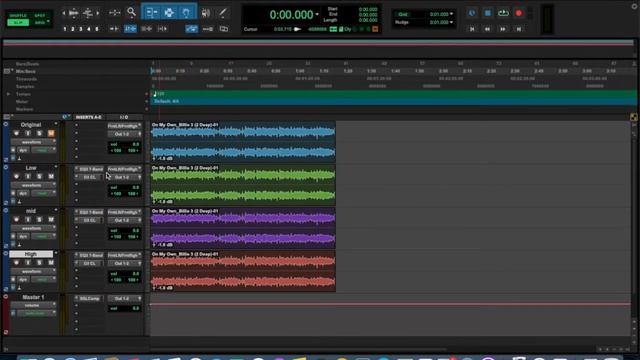Click the Cursor play triangle icon
Screen dimensions: 640x360
pyautogui.click(x=298, y=29)
